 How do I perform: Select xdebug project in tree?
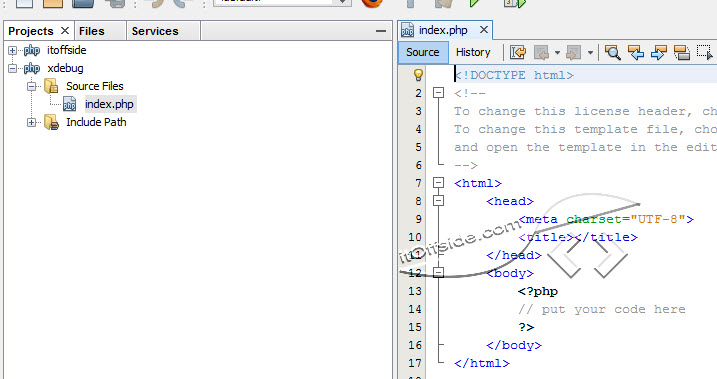[x=65, y=68]
